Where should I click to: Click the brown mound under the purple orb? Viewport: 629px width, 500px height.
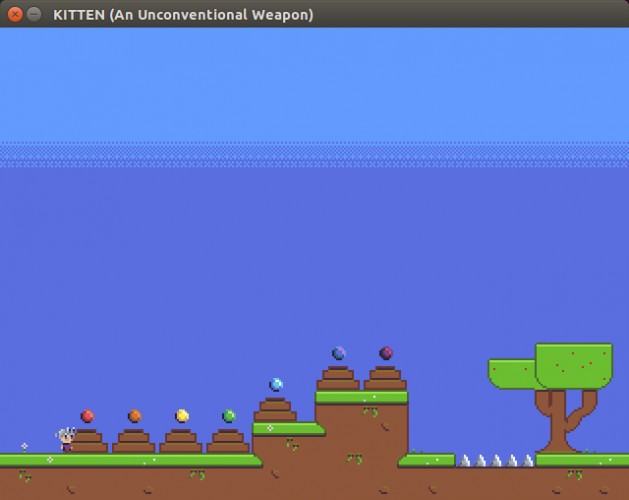coord(386,378)
